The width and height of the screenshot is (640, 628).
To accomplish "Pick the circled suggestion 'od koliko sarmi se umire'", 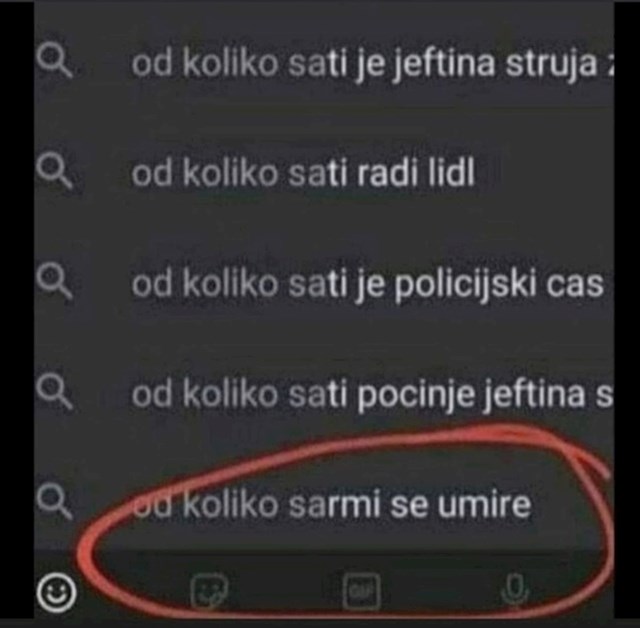I will pos(331,504).
